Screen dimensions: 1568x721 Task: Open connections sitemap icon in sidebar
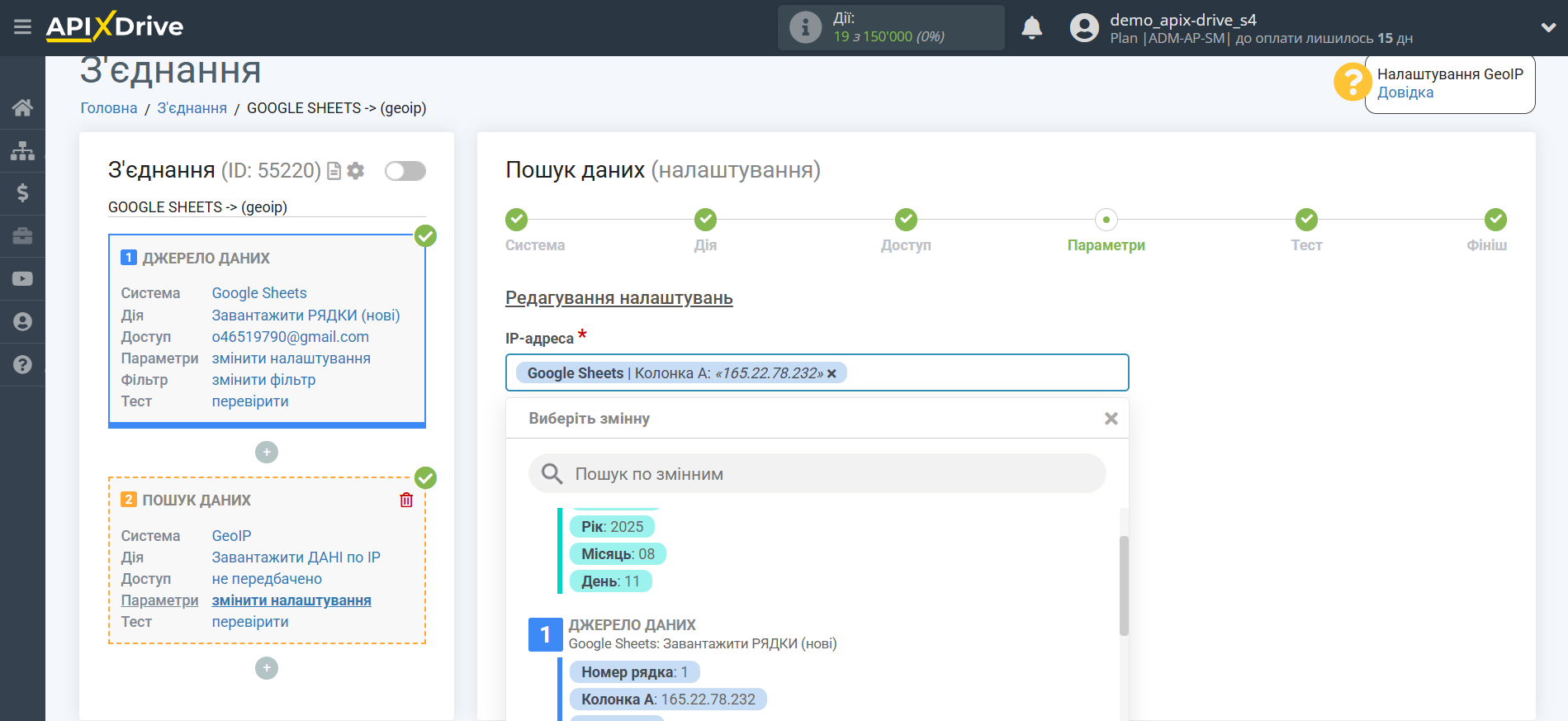coord(22,150)
